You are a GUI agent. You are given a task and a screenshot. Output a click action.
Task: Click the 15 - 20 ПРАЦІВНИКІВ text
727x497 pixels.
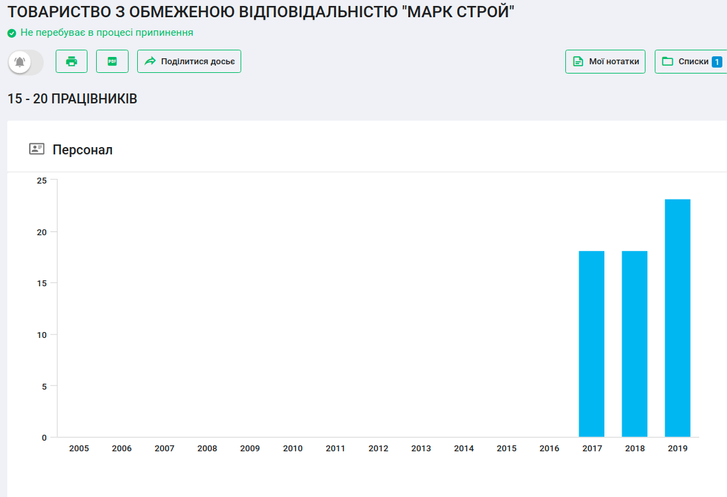pos(72,99)
